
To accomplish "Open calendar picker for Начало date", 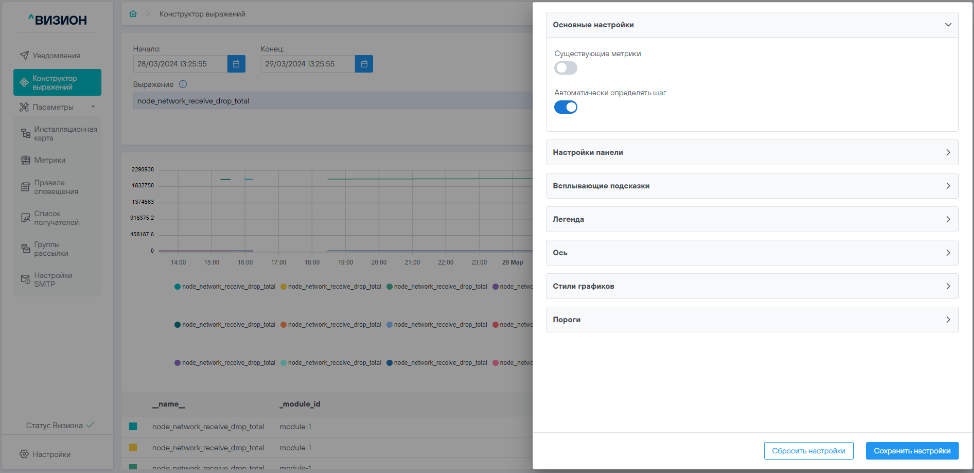I will [236, 64].
